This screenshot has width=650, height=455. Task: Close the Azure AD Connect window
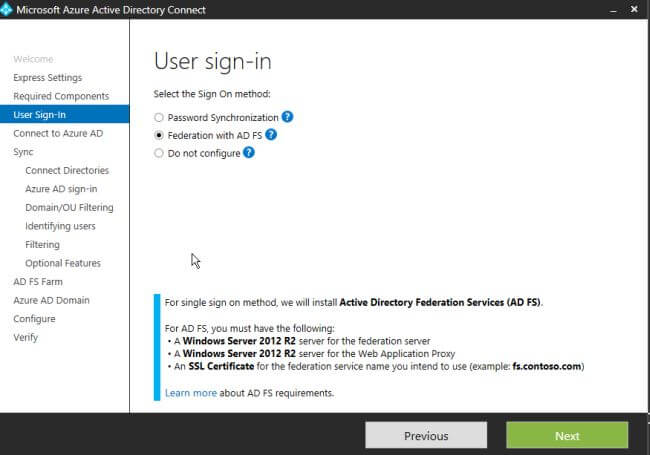tap(634, 9)
